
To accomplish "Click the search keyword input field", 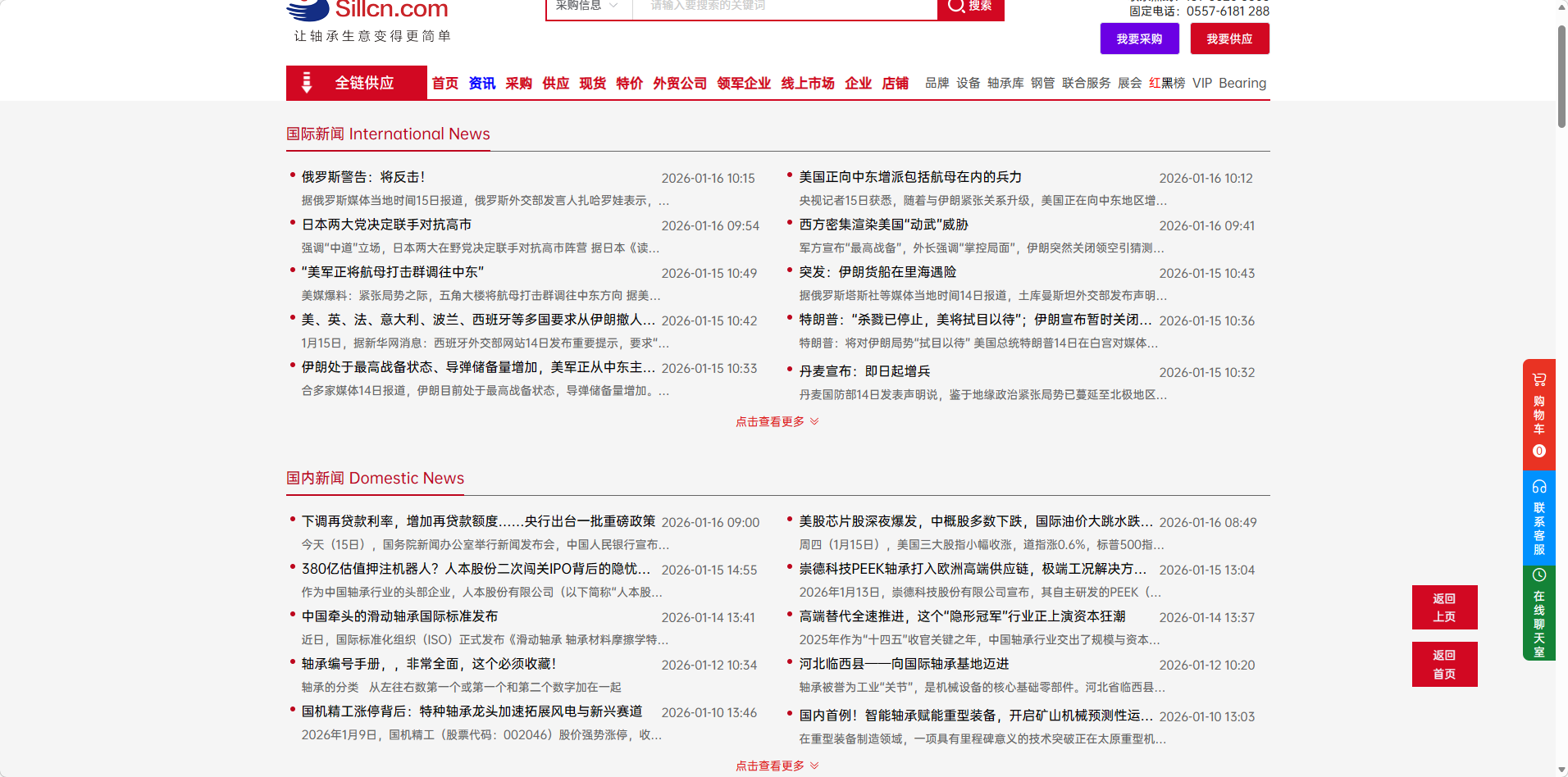I will coord(784,7).
